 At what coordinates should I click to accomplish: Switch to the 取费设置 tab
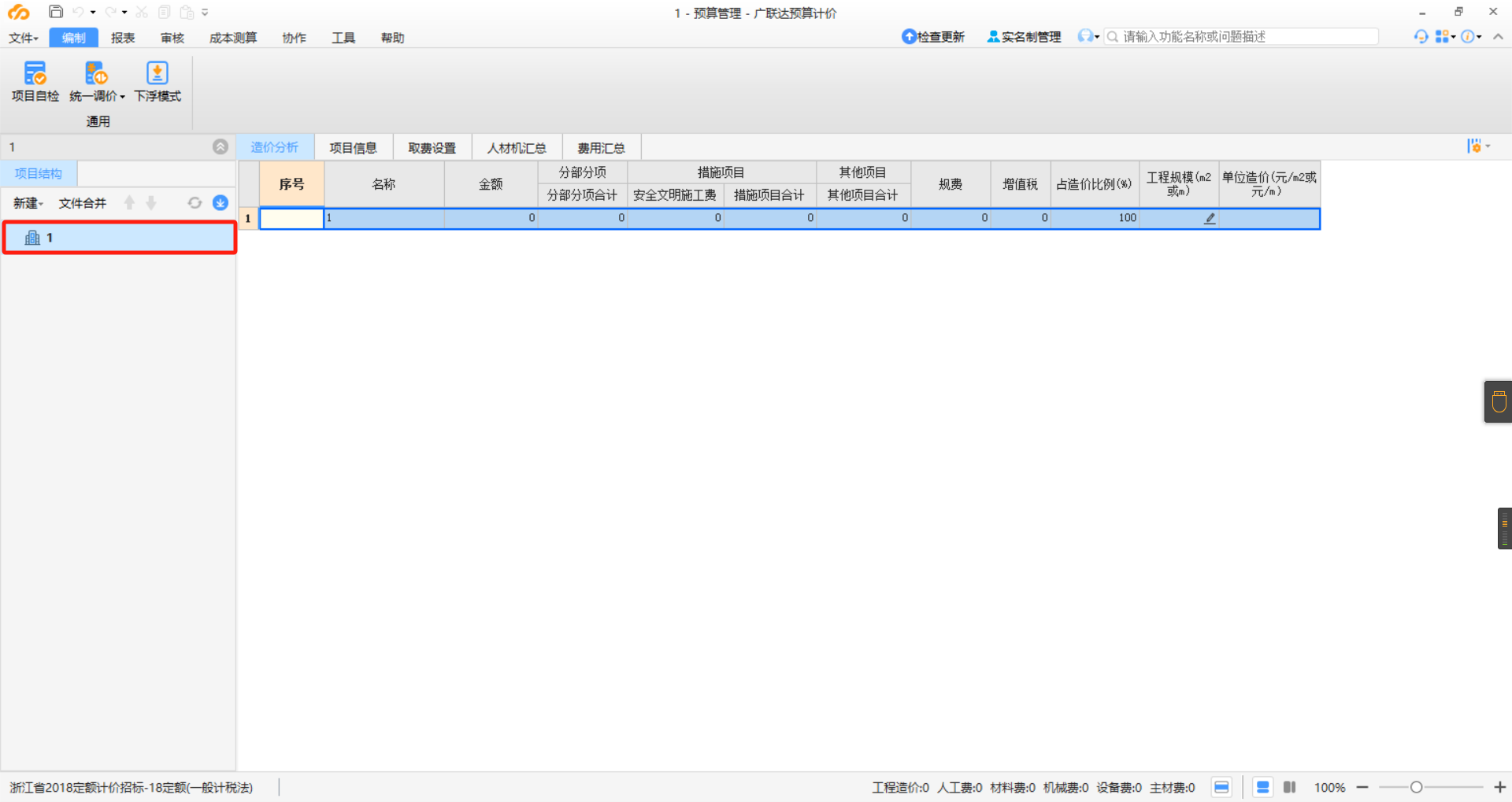(432, 147)
